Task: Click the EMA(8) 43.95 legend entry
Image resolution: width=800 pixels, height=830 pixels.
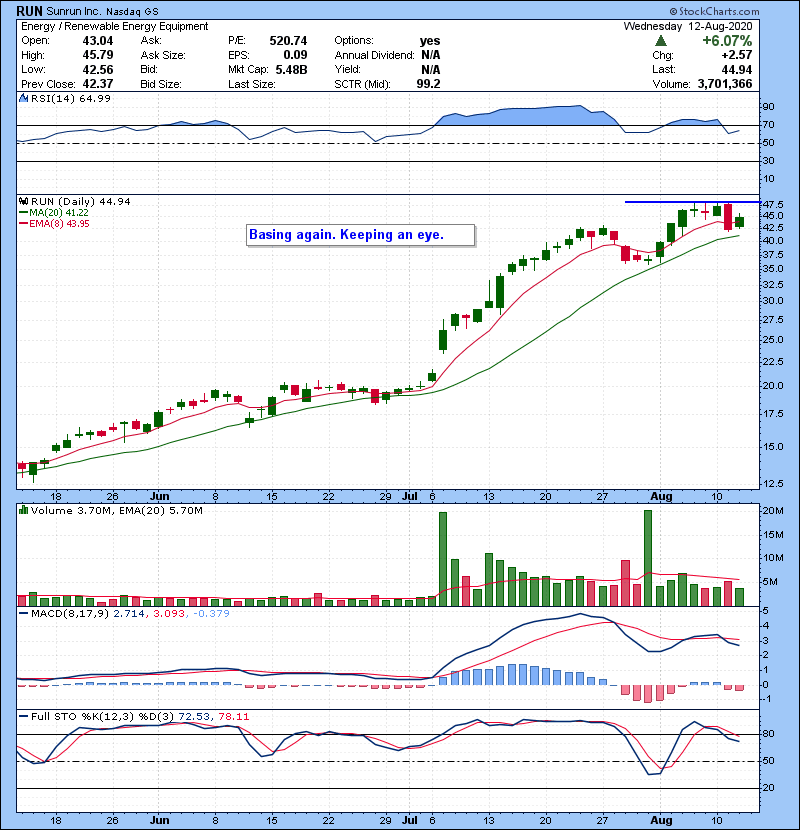Action: (x=59, y=223)
